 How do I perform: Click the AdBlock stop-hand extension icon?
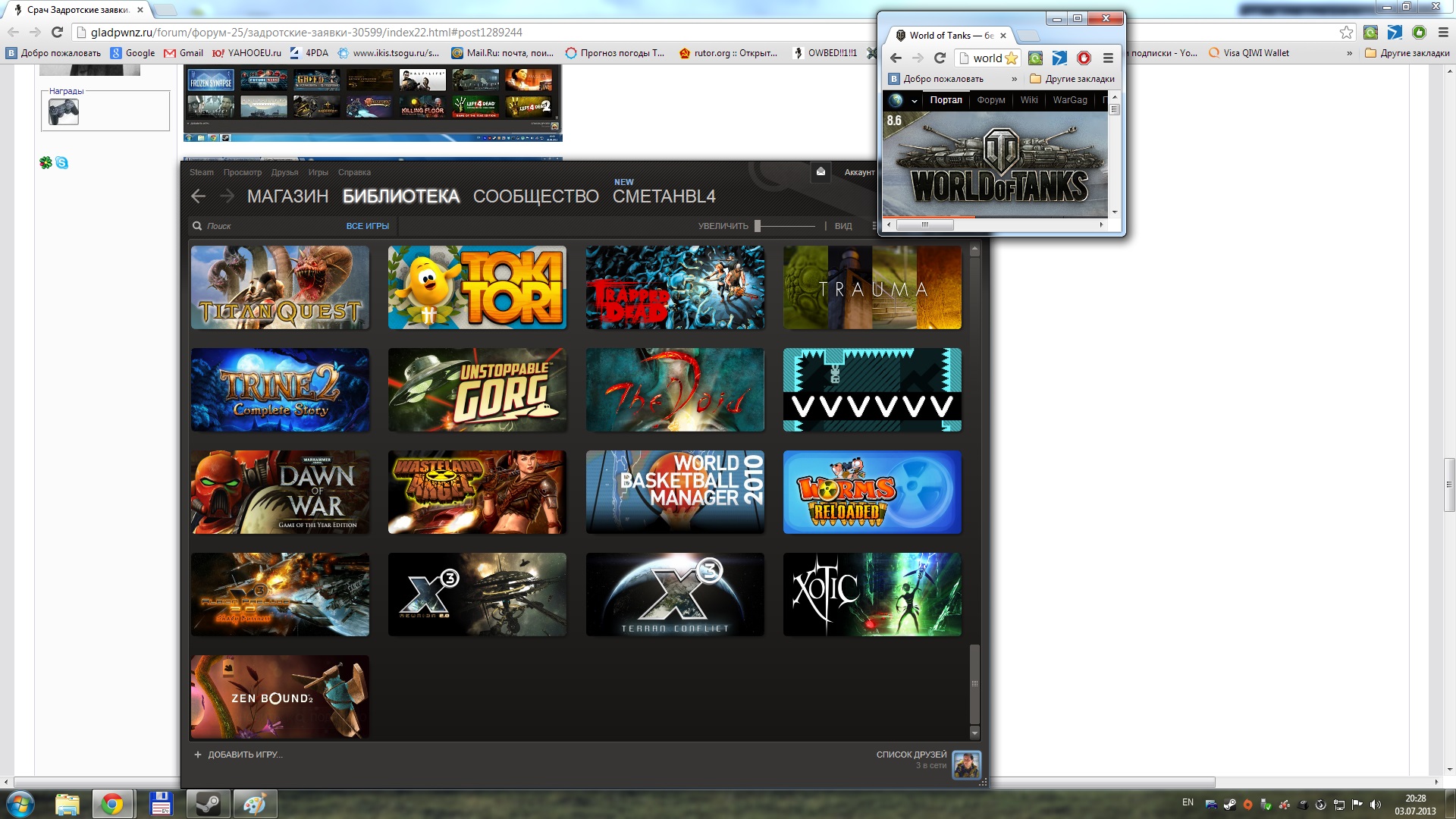[x=1084, y=58]
